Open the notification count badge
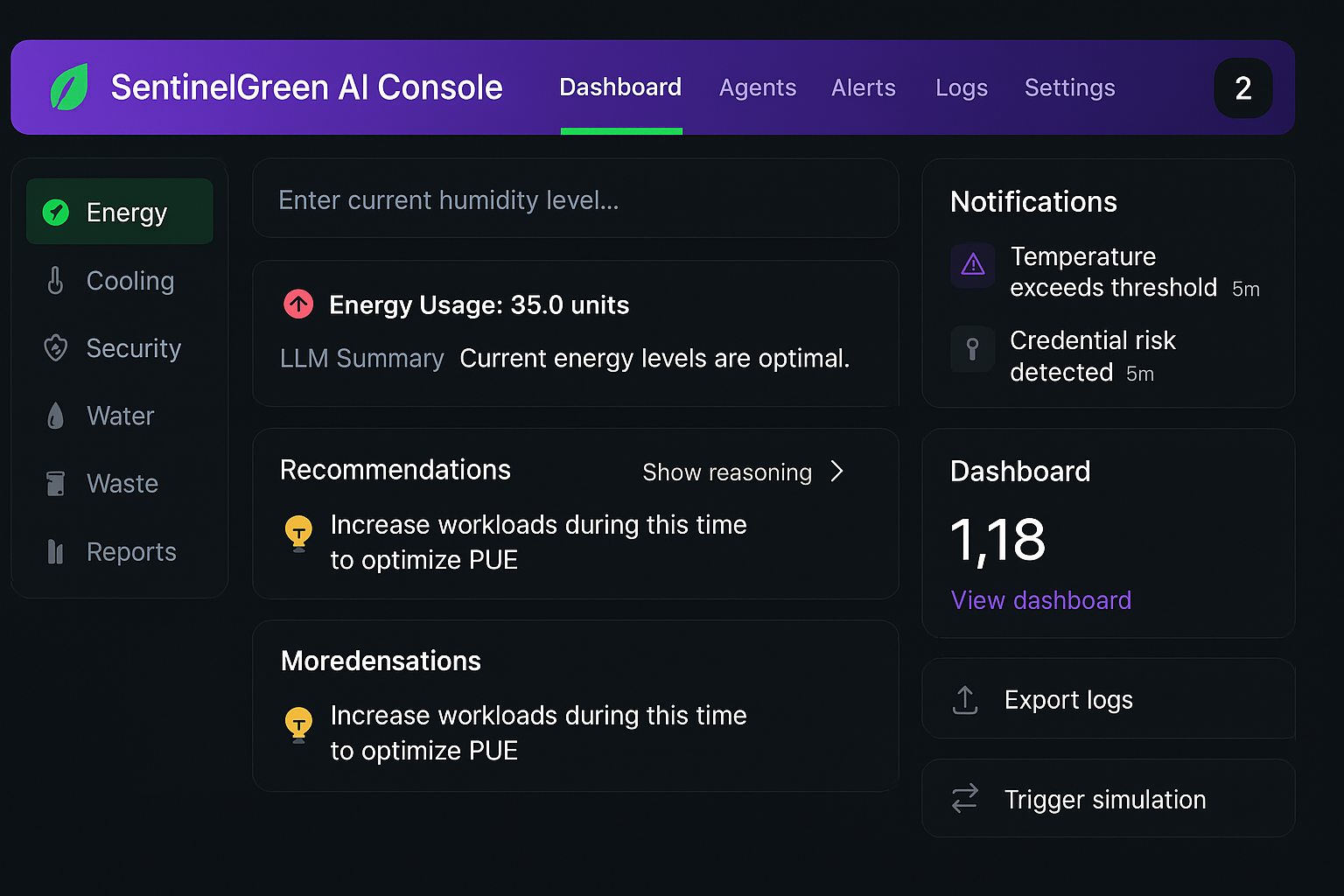Viewport: 1344px width, 896px height. pos(1242,87)
